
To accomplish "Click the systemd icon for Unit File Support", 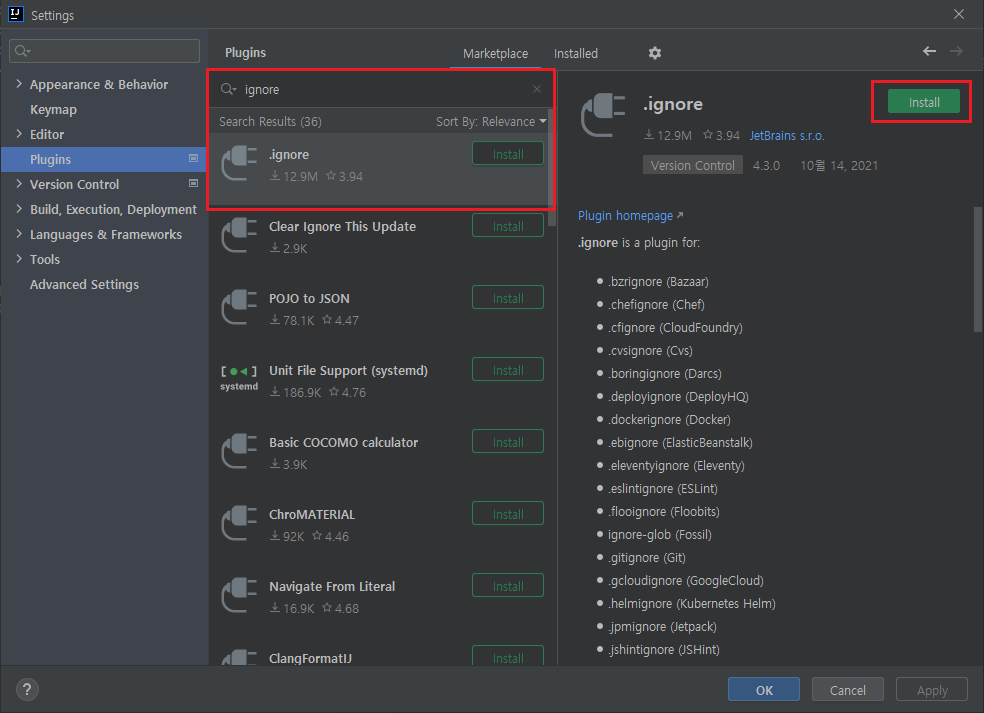I will [239, 379].
